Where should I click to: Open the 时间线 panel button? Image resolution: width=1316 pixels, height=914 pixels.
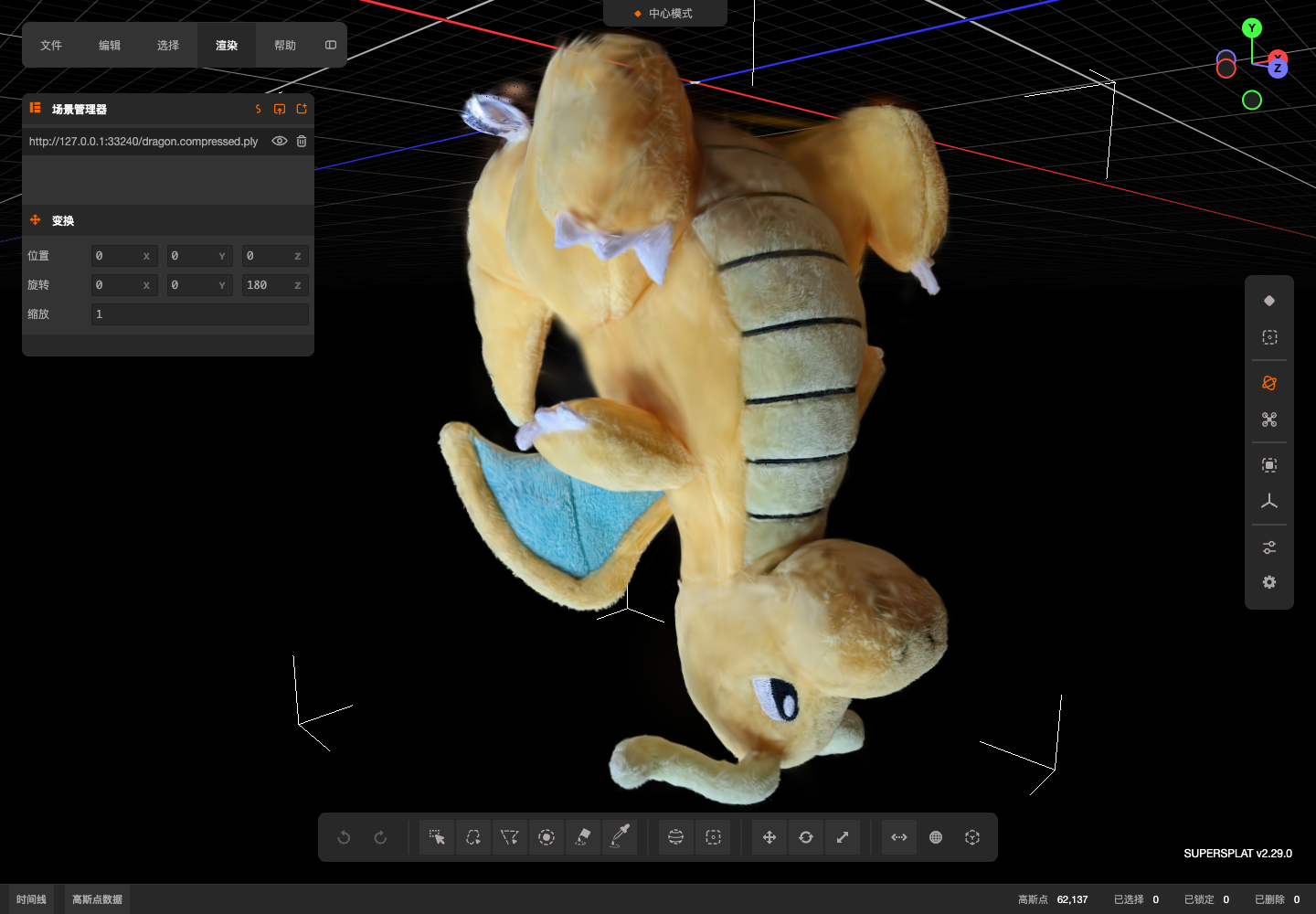(31, 899)
